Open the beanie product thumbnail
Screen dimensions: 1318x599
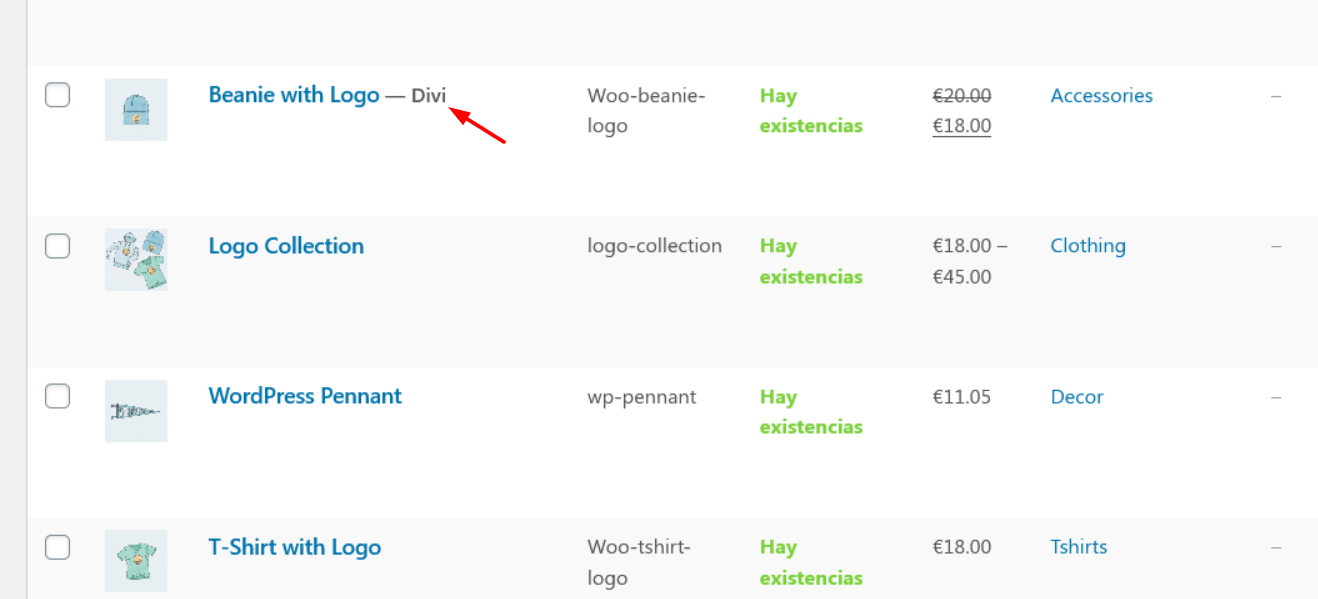point(136,110)
